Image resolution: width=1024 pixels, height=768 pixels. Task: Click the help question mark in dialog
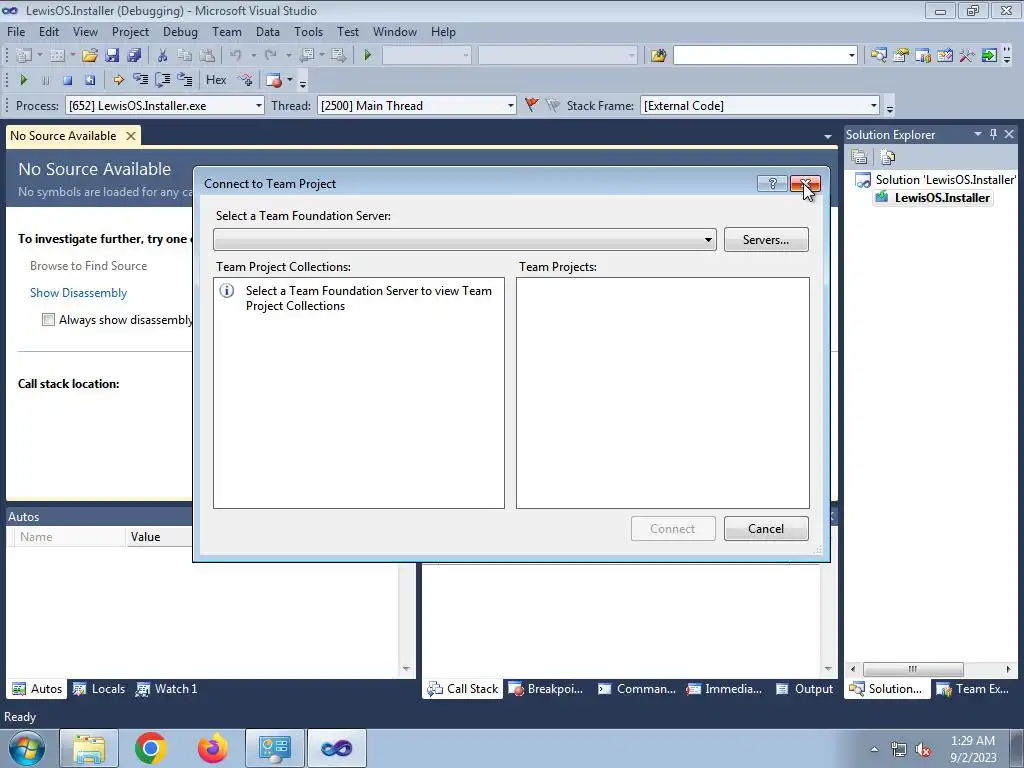pyautogui.click(x=772, y=184)
